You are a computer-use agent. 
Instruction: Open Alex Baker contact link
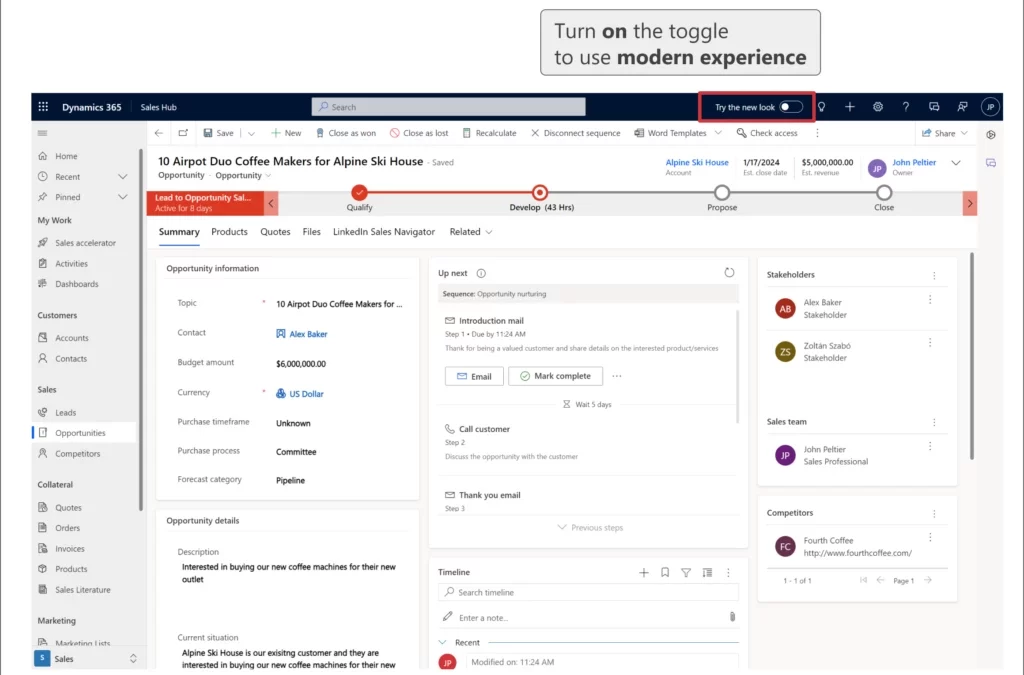point(308,334)
